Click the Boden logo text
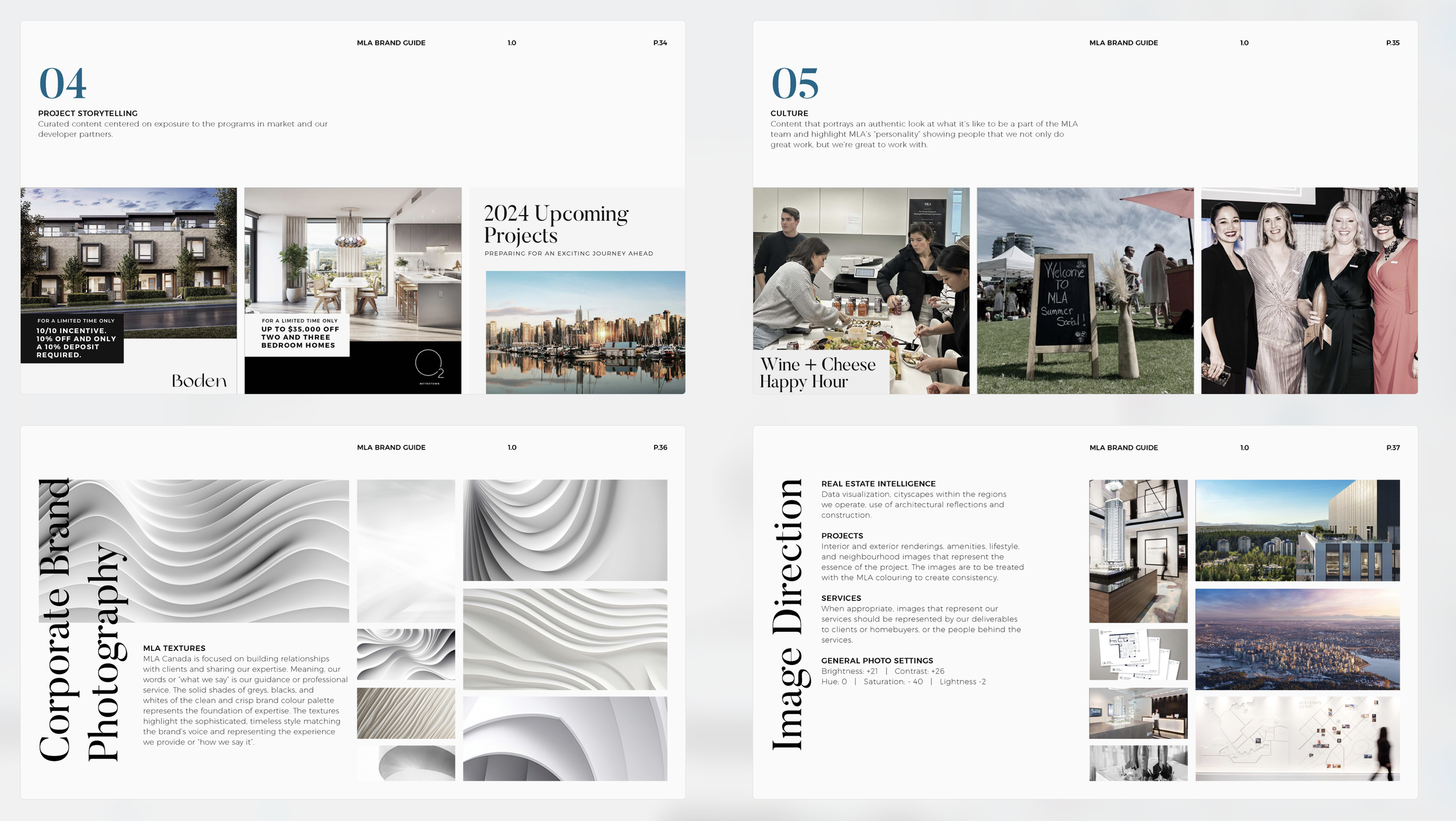Image resolution: width=1456 pixels, height=821 pixels. [199, 381]
